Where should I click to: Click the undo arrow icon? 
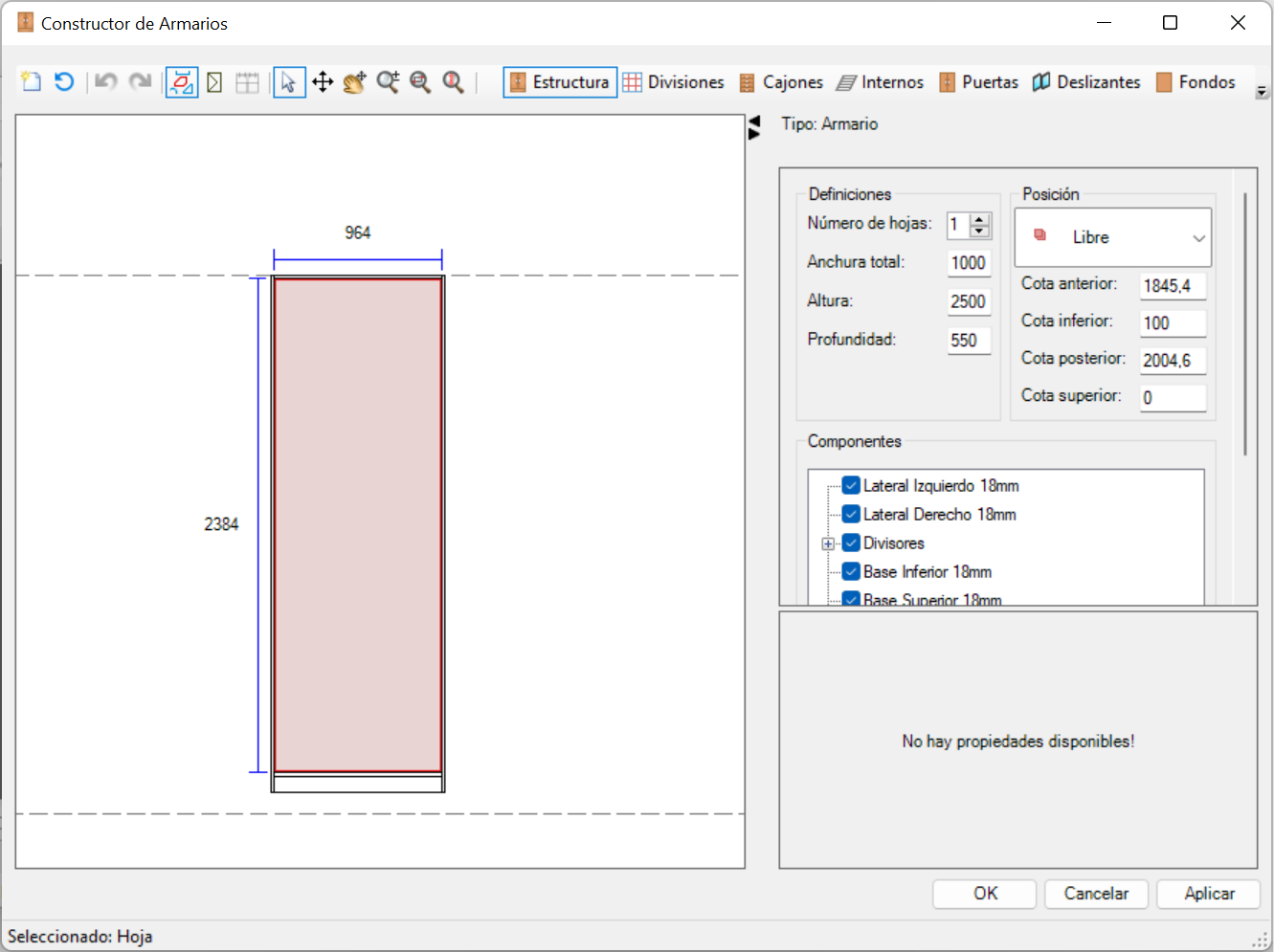tap(106, 82)
